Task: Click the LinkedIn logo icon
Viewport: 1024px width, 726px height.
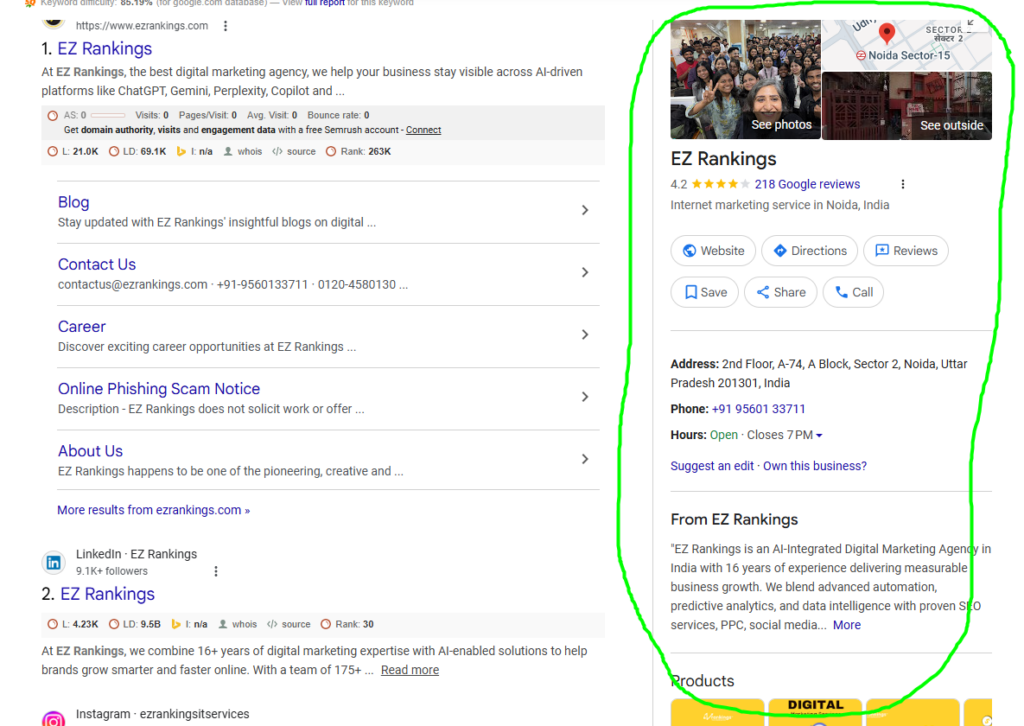Action: 53,563
